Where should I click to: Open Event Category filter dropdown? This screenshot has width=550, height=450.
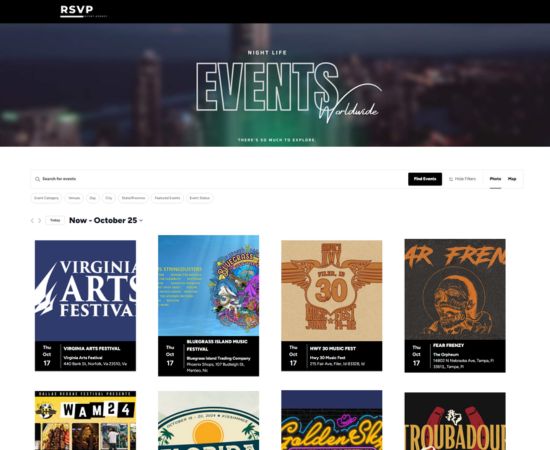point(46,198)
